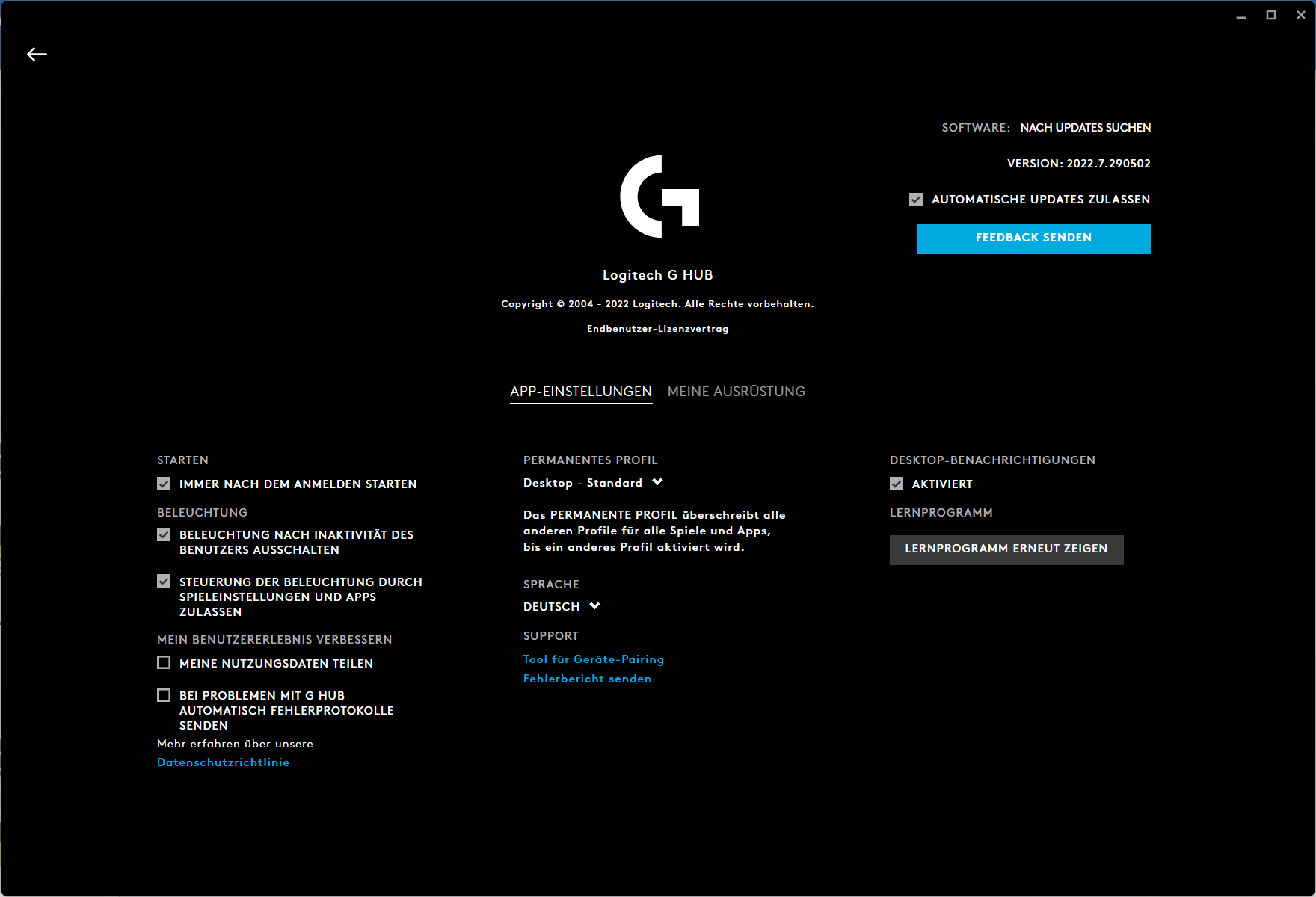Toggle Steuerung der Beleuchtung durch Spieleinstellungen
This screenshot has height=897, width=1316.
pyautogui.click(x=164, y=581)
